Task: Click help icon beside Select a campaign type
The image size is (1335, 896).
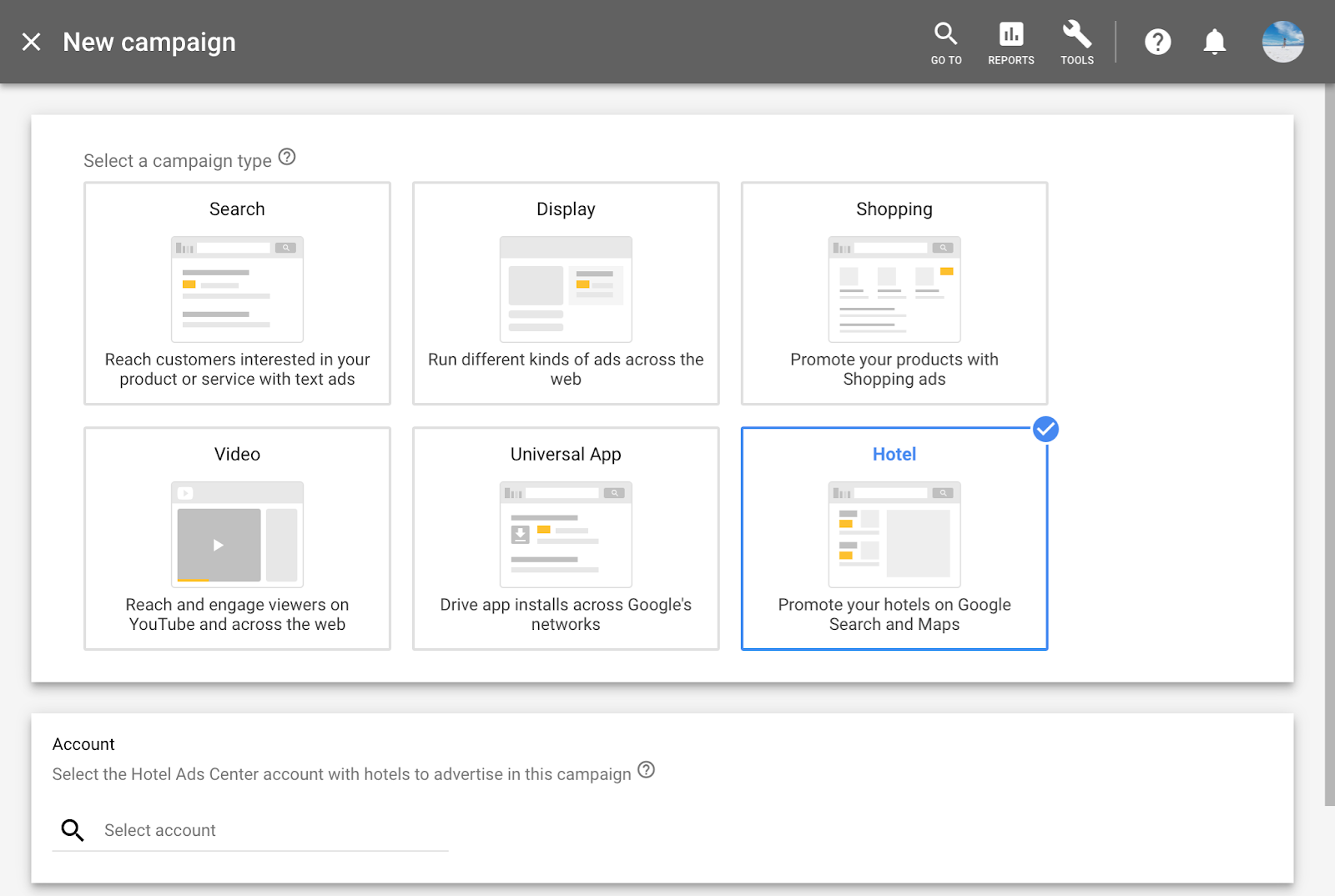Action: (287, 157)
